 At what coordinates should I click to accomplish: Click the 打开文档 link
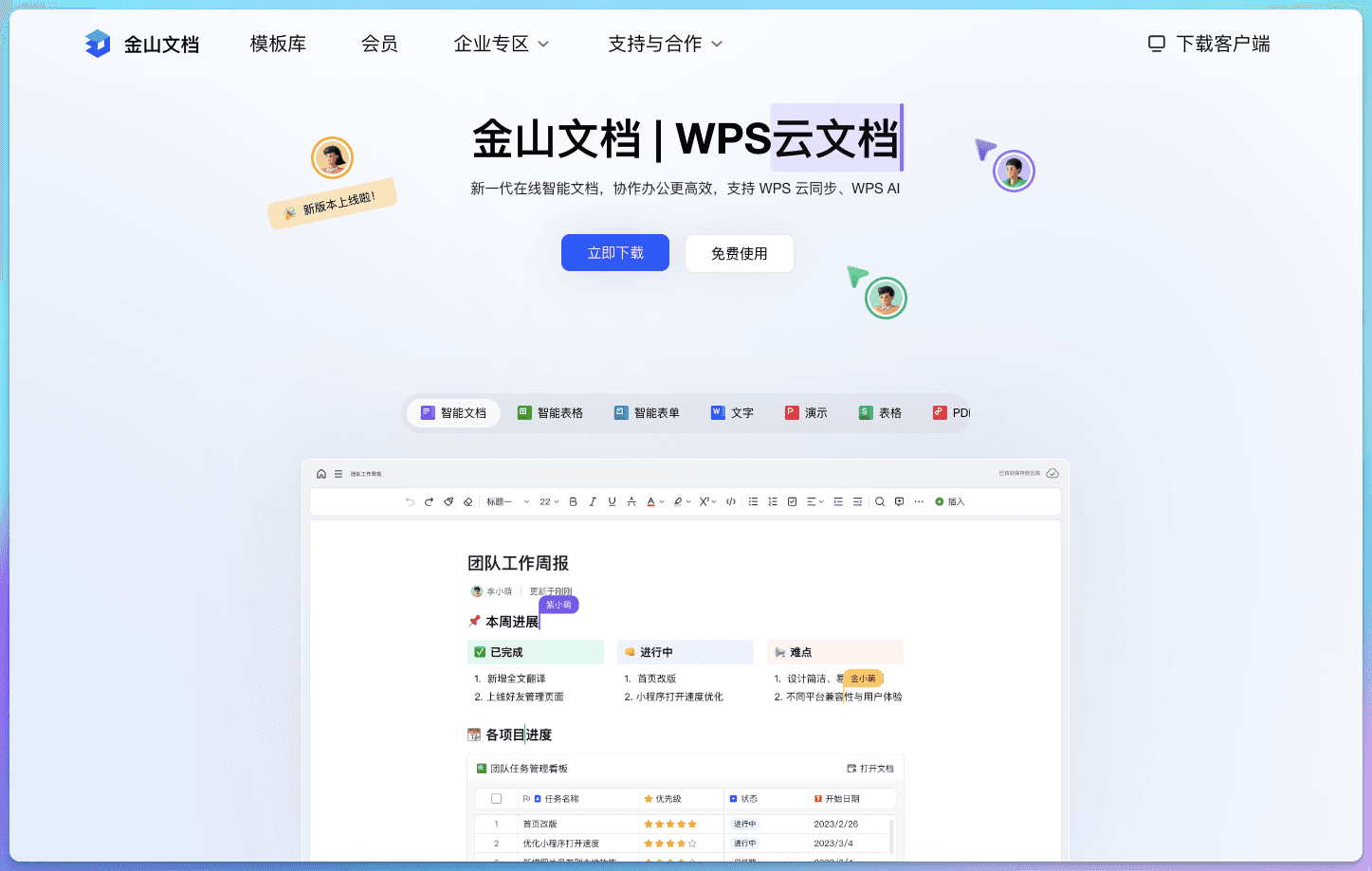coord(870,769)
